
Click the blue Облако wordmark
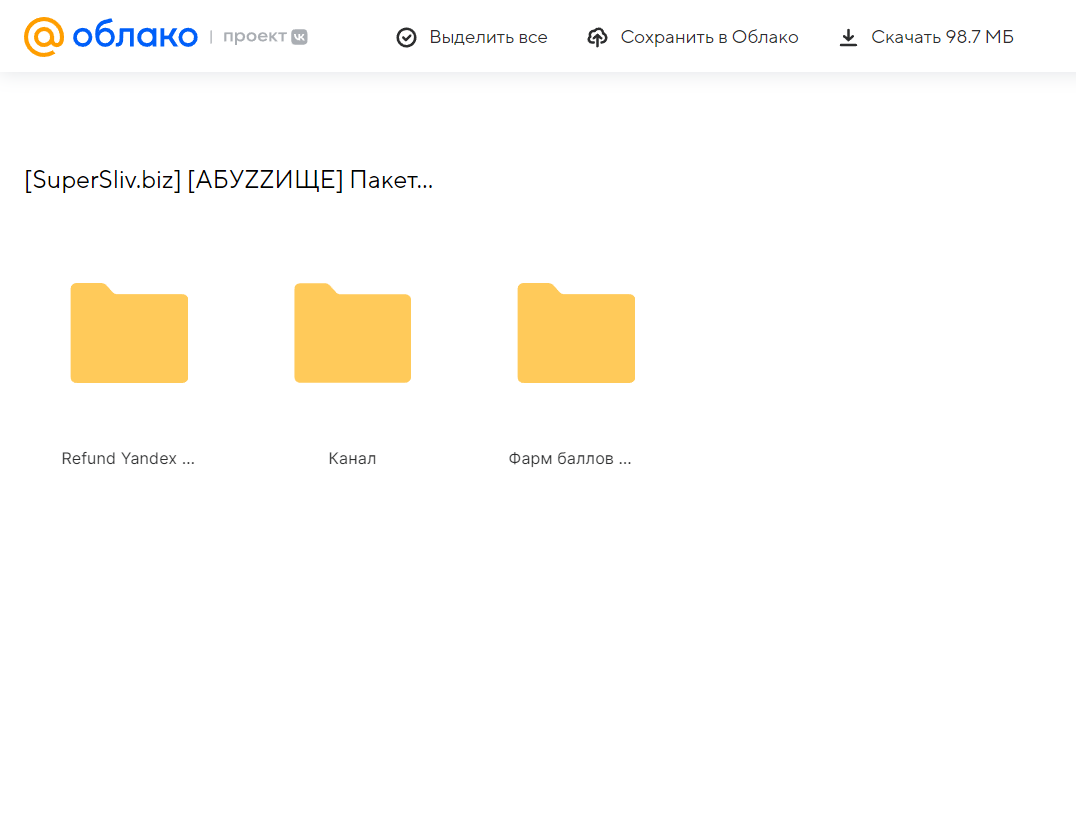(x=135, y=37)
